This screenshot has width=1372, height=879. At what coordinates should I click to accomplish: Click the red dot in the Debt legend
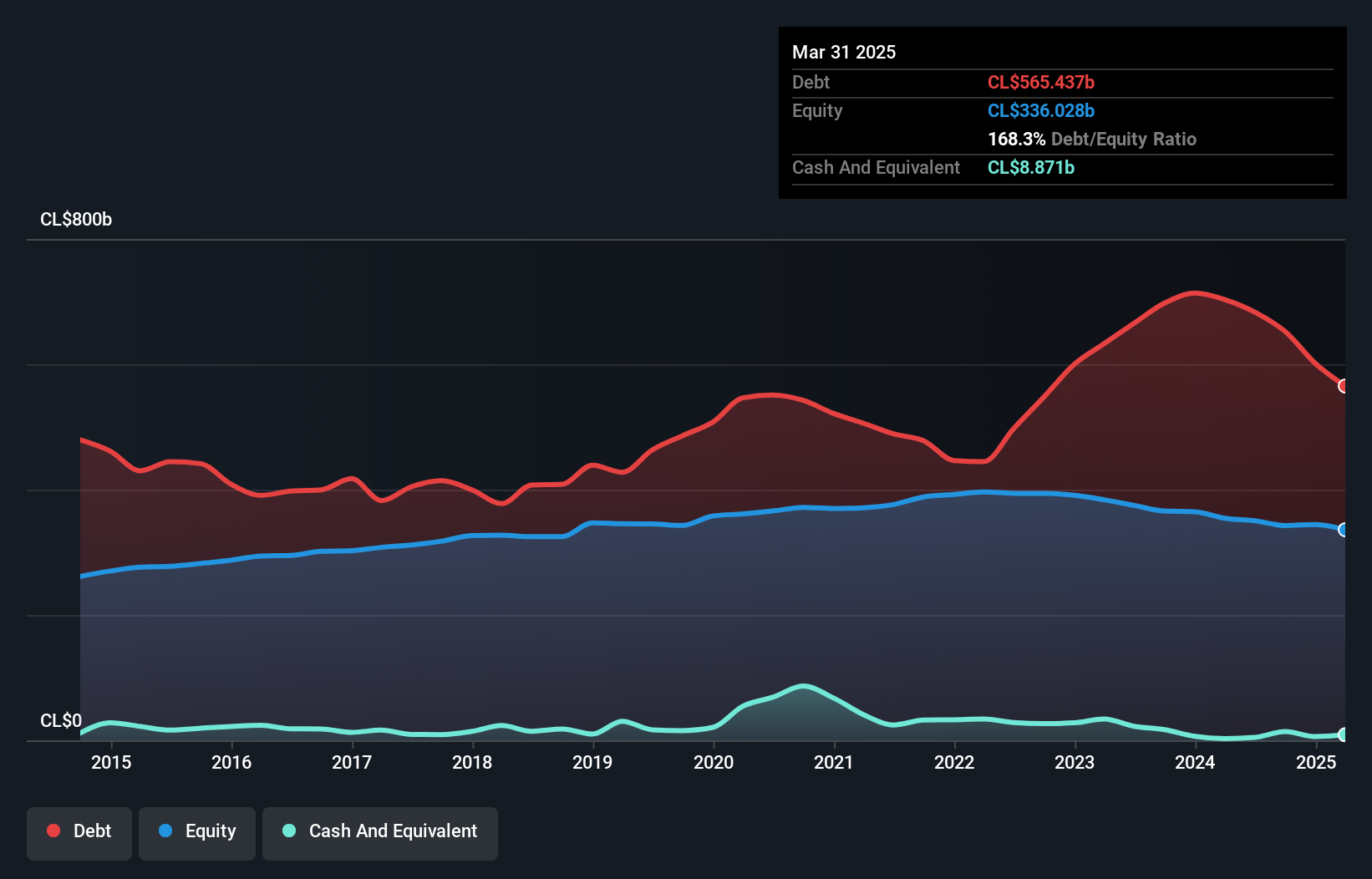coord(53,831)
